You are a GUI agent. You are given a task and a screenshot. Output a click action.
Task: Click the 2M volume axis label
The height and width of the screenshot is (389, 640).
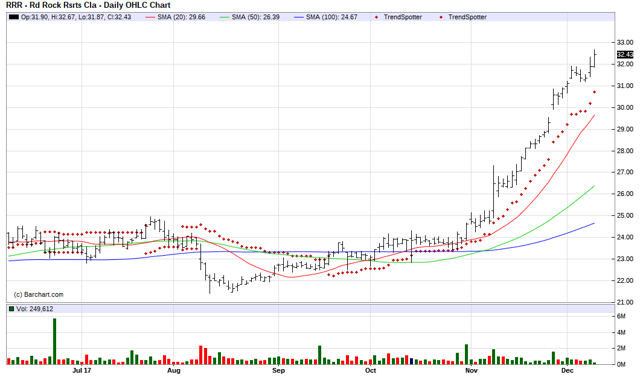pyautogui.click(x=621, y=348)
